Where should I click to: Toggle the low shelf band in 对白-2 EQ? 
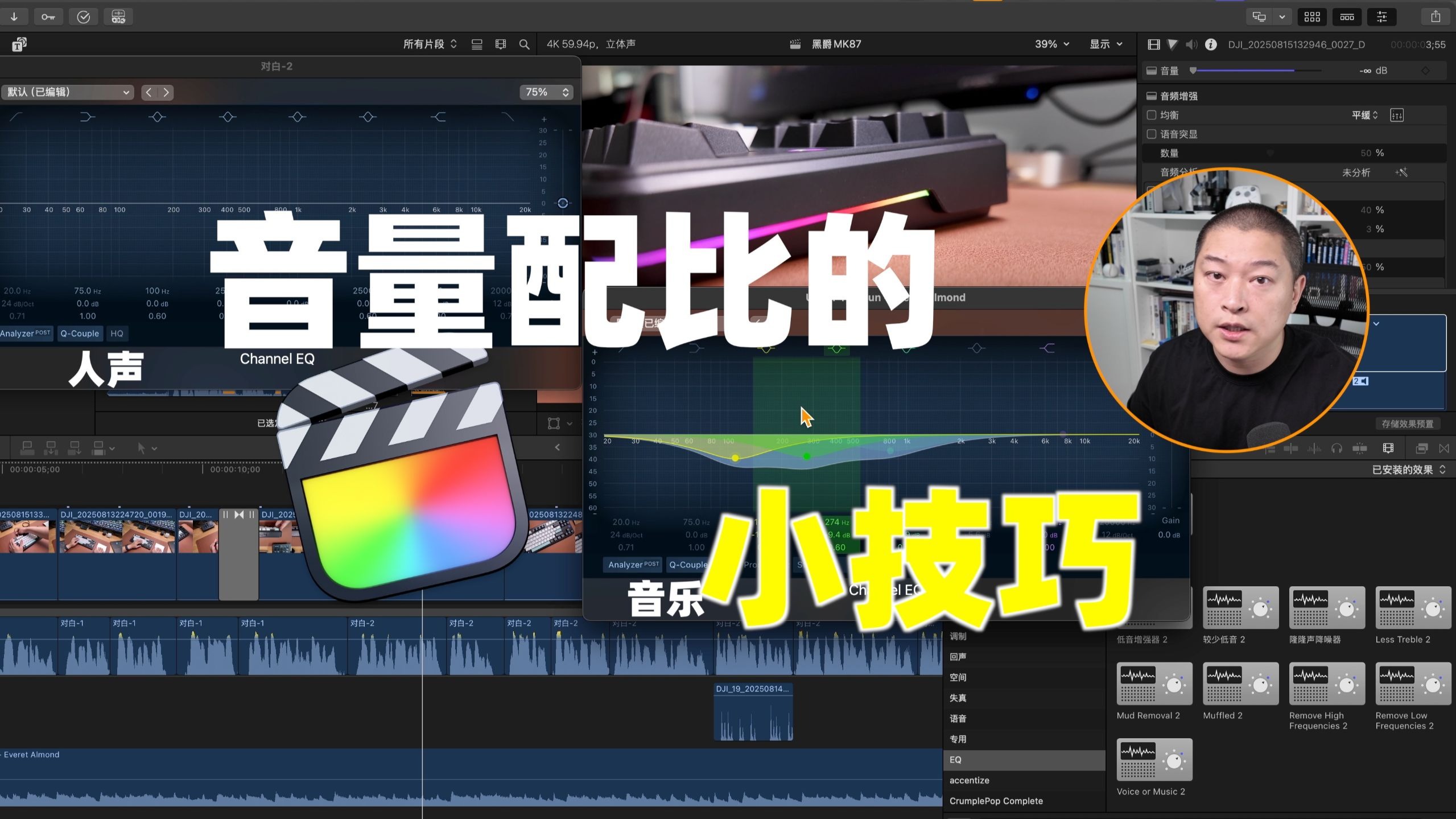click(x=86, y=117)
